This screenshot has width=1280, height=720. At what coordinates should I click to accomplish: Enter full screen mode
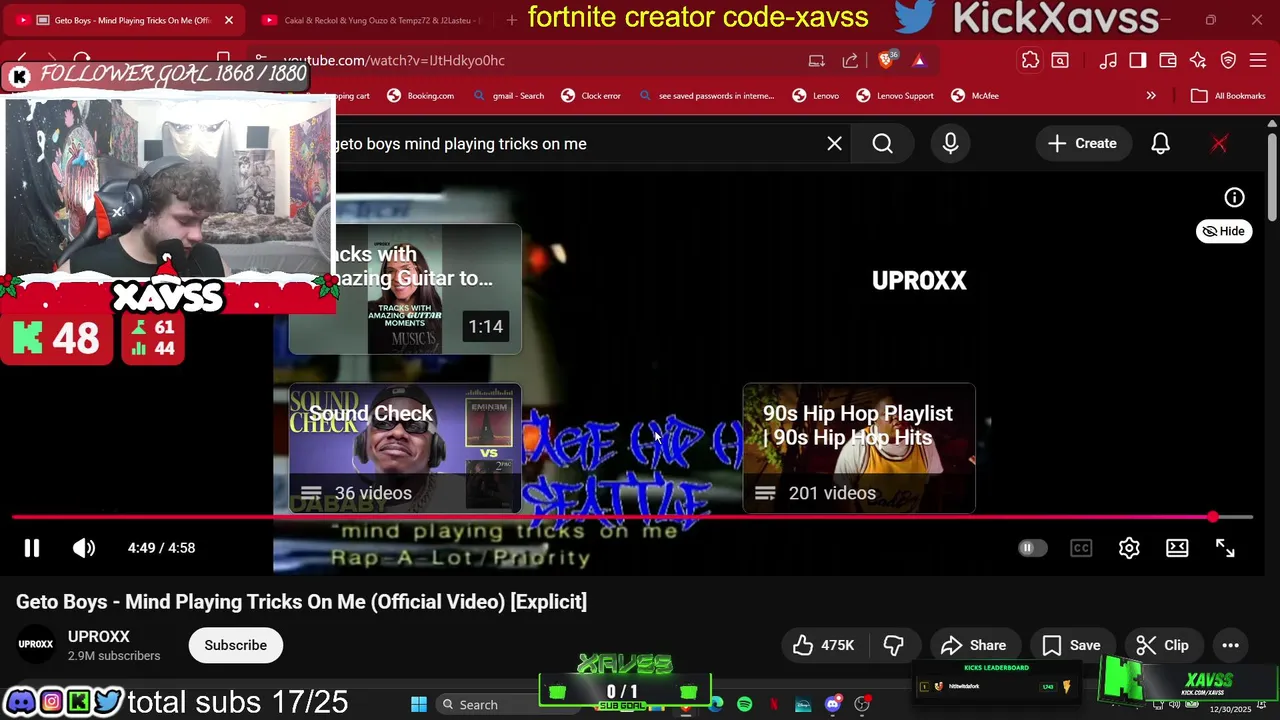(1225, 548)
